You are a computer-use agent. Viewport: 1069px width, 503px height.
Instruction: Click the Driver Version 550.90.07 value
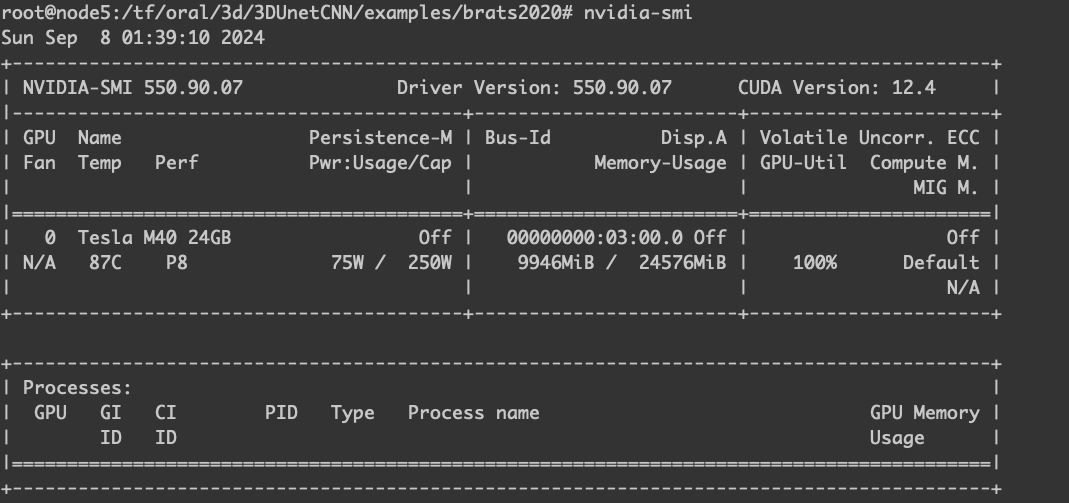click(x=622, y=88)
